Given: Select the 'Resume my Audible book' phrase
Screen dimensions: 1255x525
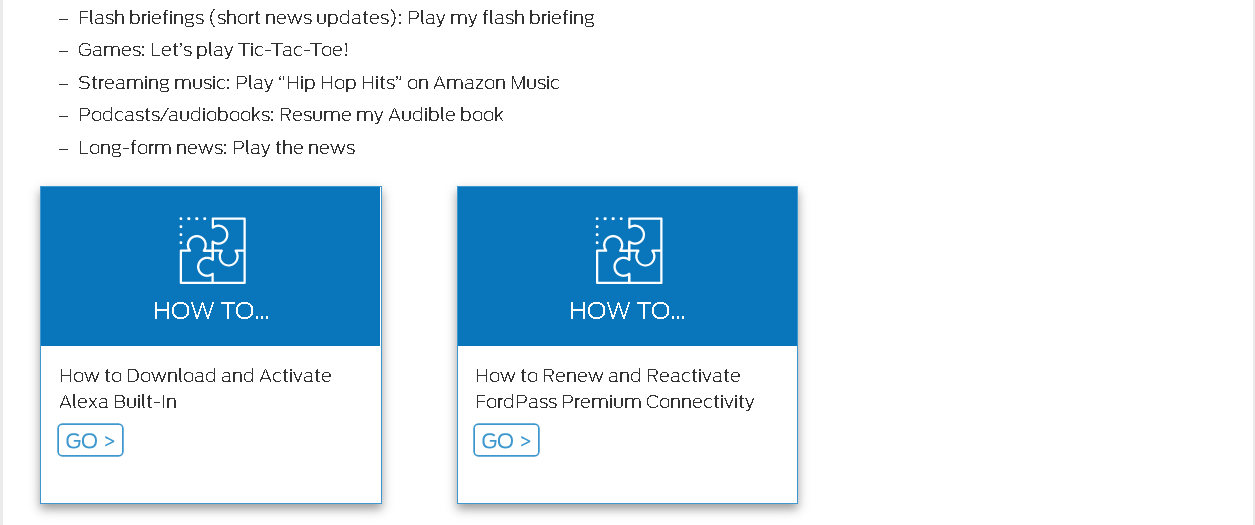Looking at the screenshot, I should tap(391, 115).
